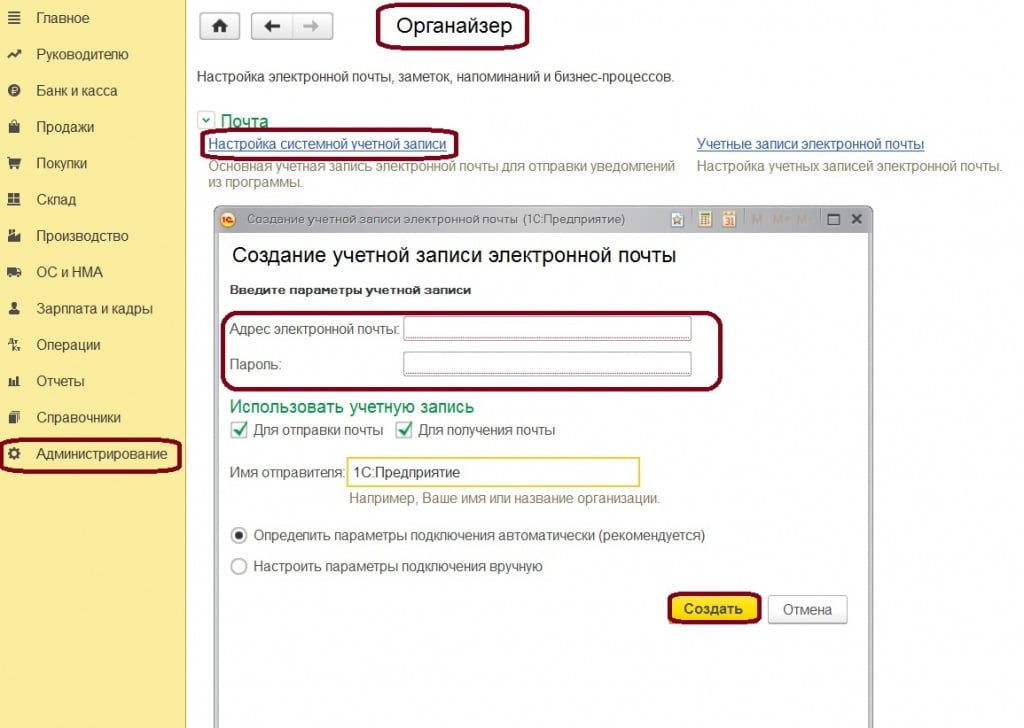Image resolution: width=1024 pixels, height=728 pixels.
Task: Go to the home page button
Action: click(x=219, y=27)
